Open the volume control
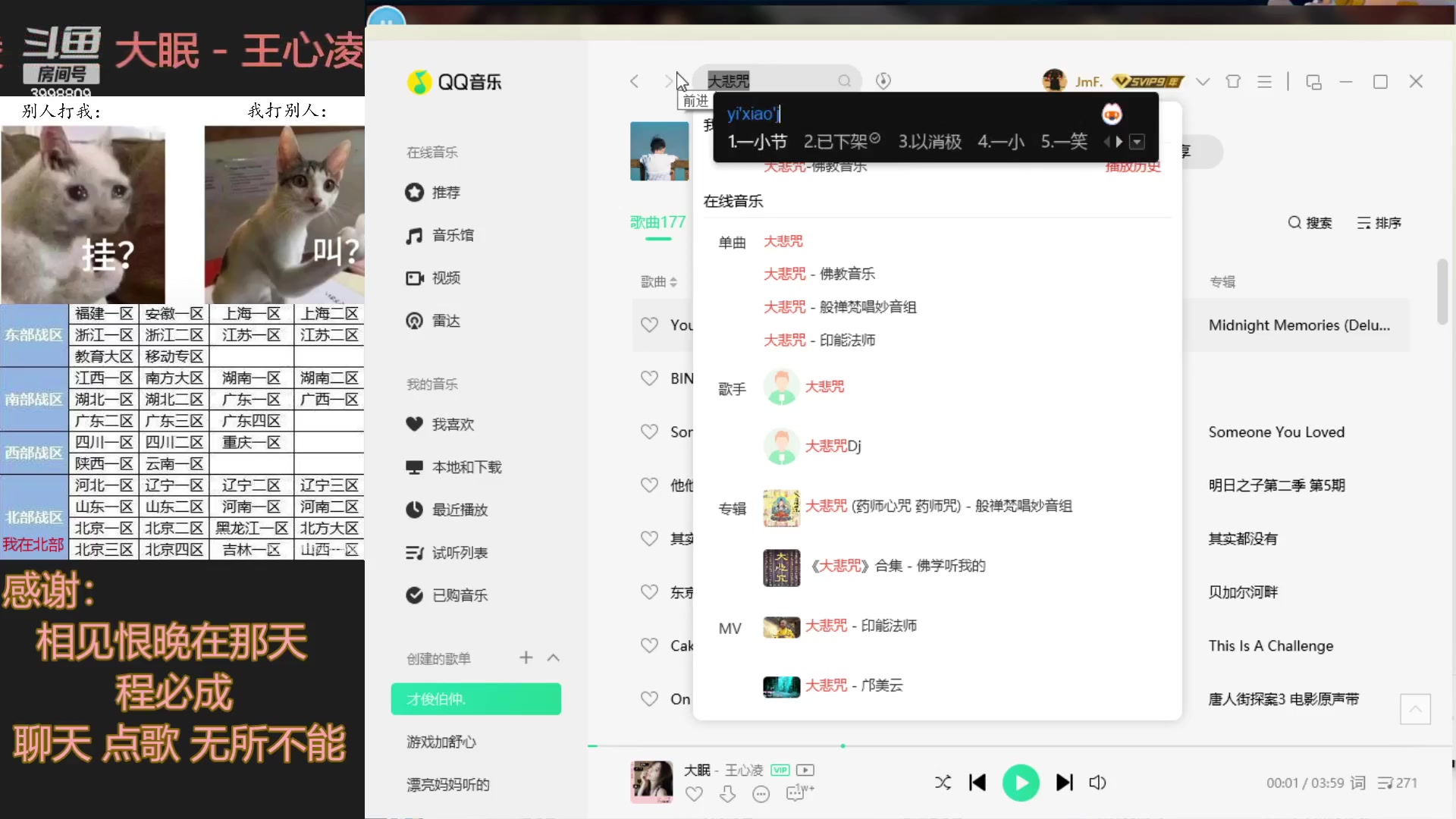The height and width of the screenshot is (819, 1456). pos(1097,783)
